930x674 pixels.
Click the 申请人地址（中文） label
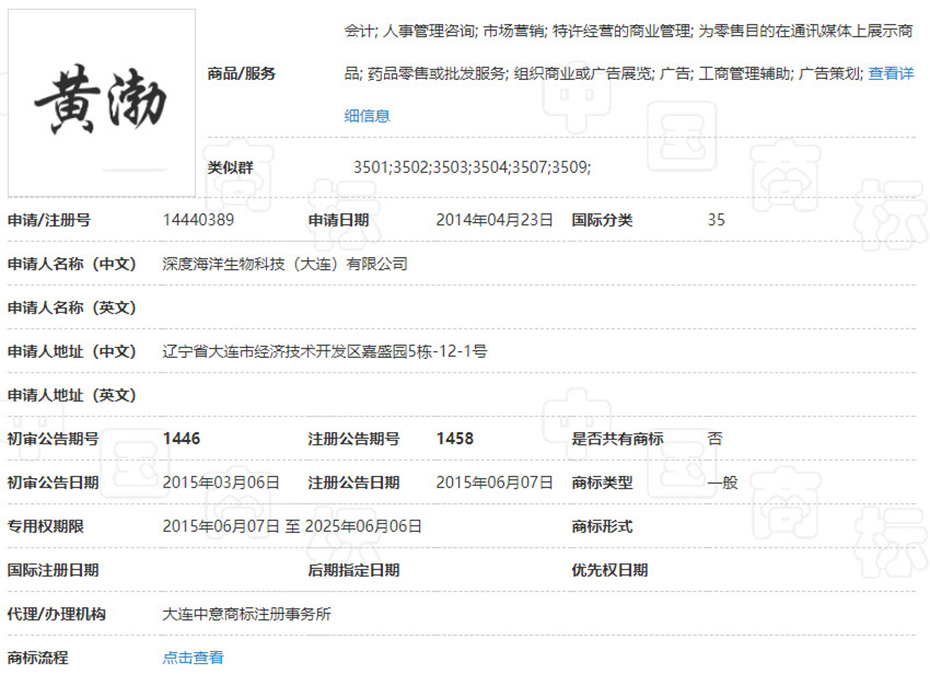[x=72, y=352]
